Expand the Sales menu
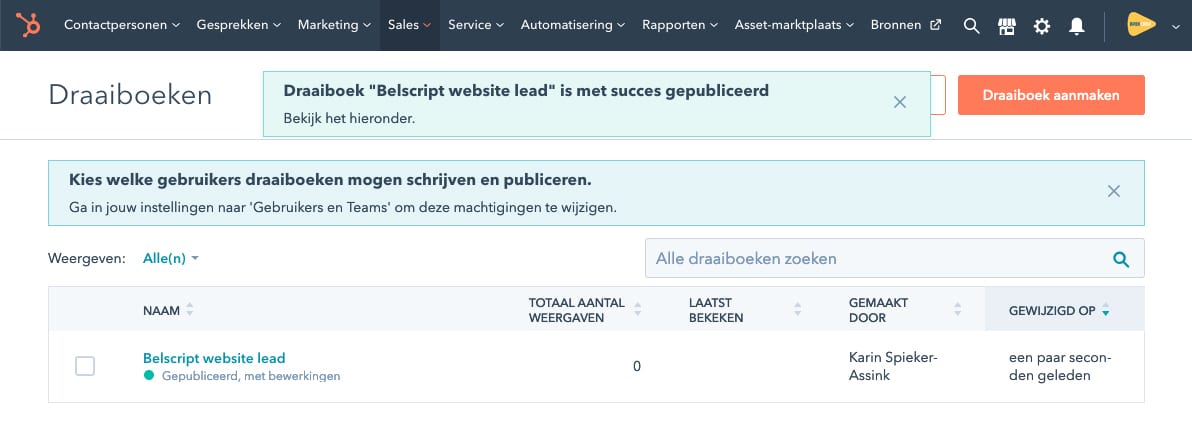 (x=410, y=25)
